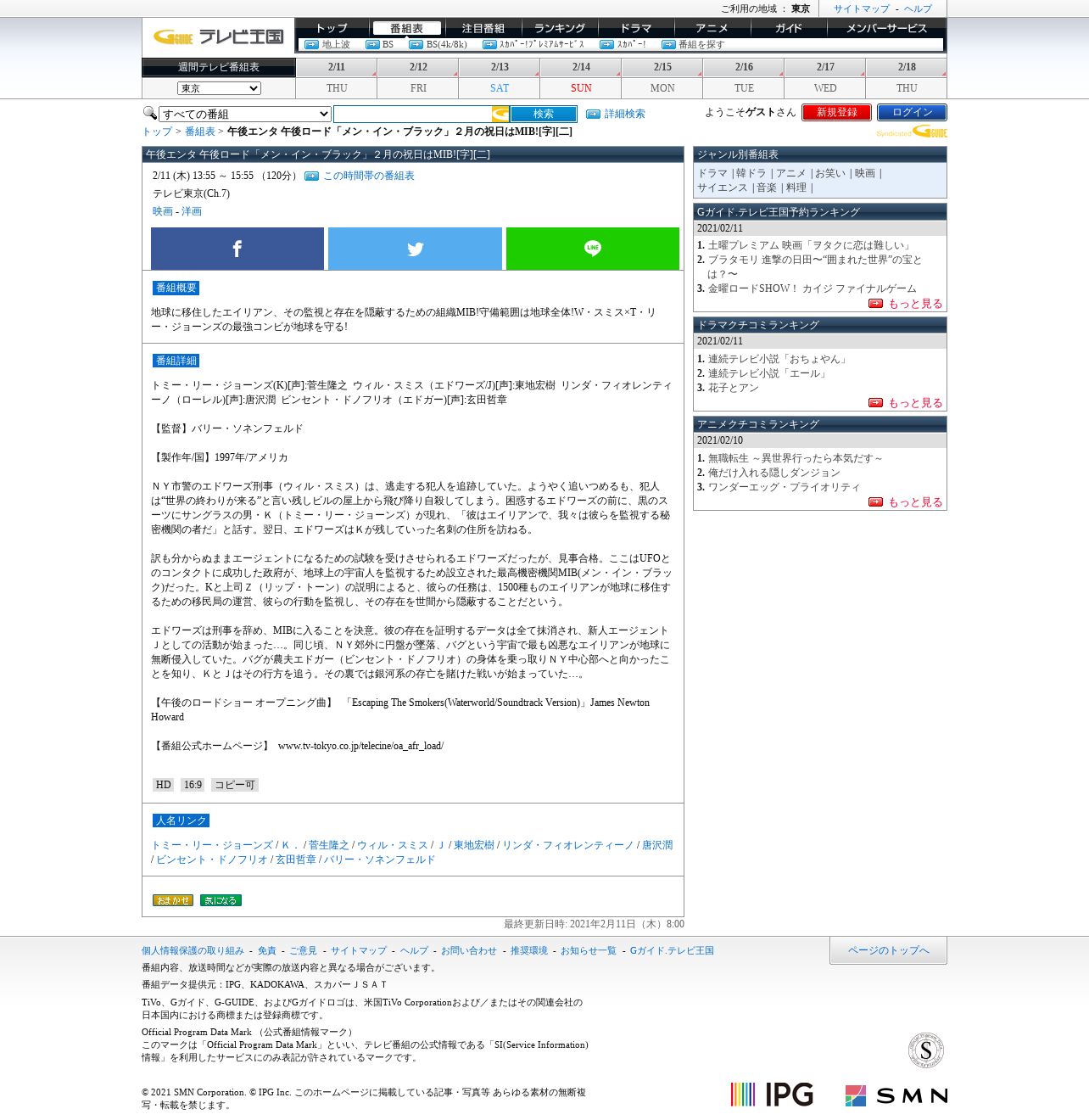
Task: Select the 2/17 WED date tab
Action: click(825, 77)
